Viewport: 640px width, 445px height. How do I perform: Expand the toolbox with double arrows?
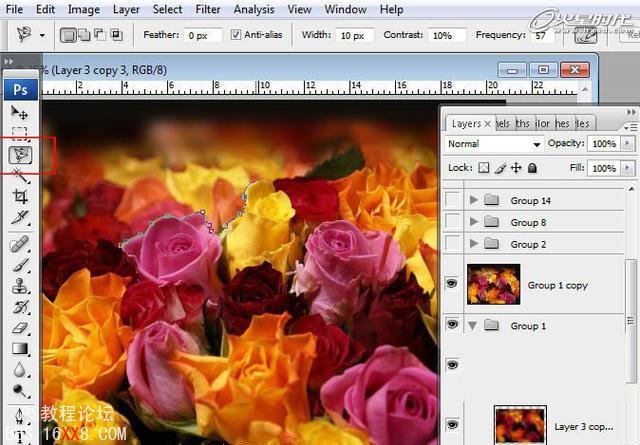point(8,62)
